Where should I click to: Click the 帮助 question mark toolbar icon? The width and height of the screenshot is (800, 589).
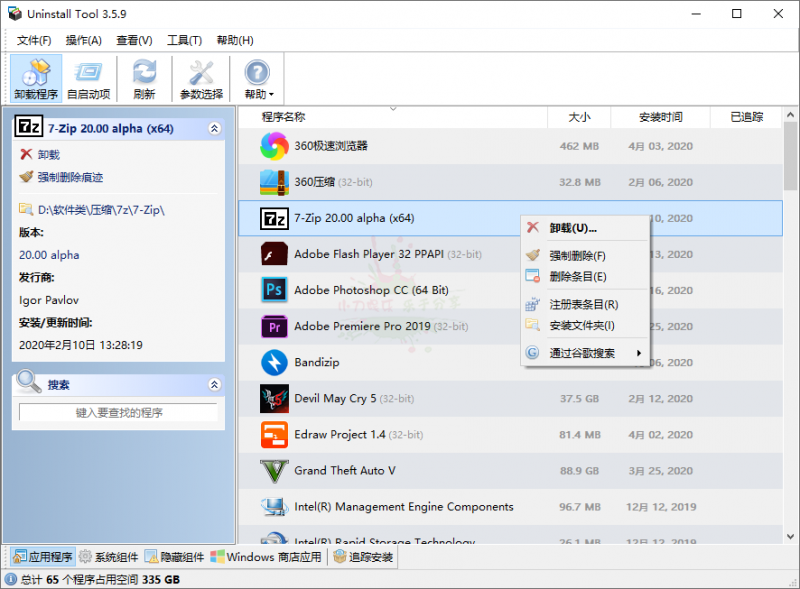[255, 77]
